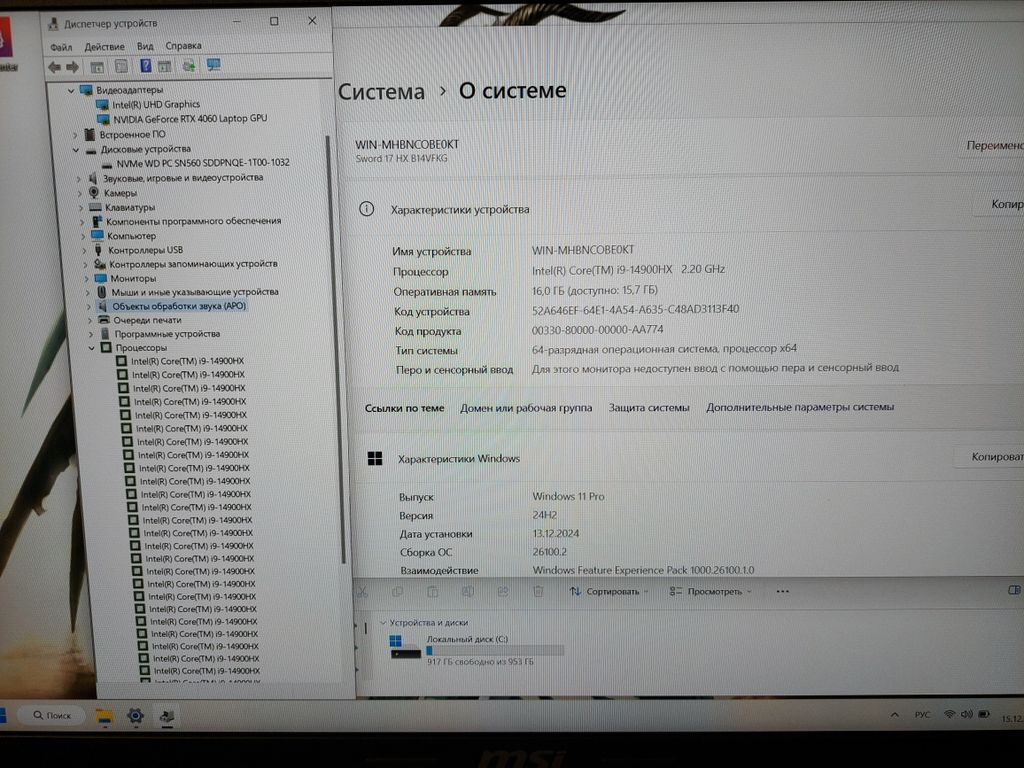The image size is (1024, 768).
Task: Open File Explorer from the taskbar
Action: point(104,716)
